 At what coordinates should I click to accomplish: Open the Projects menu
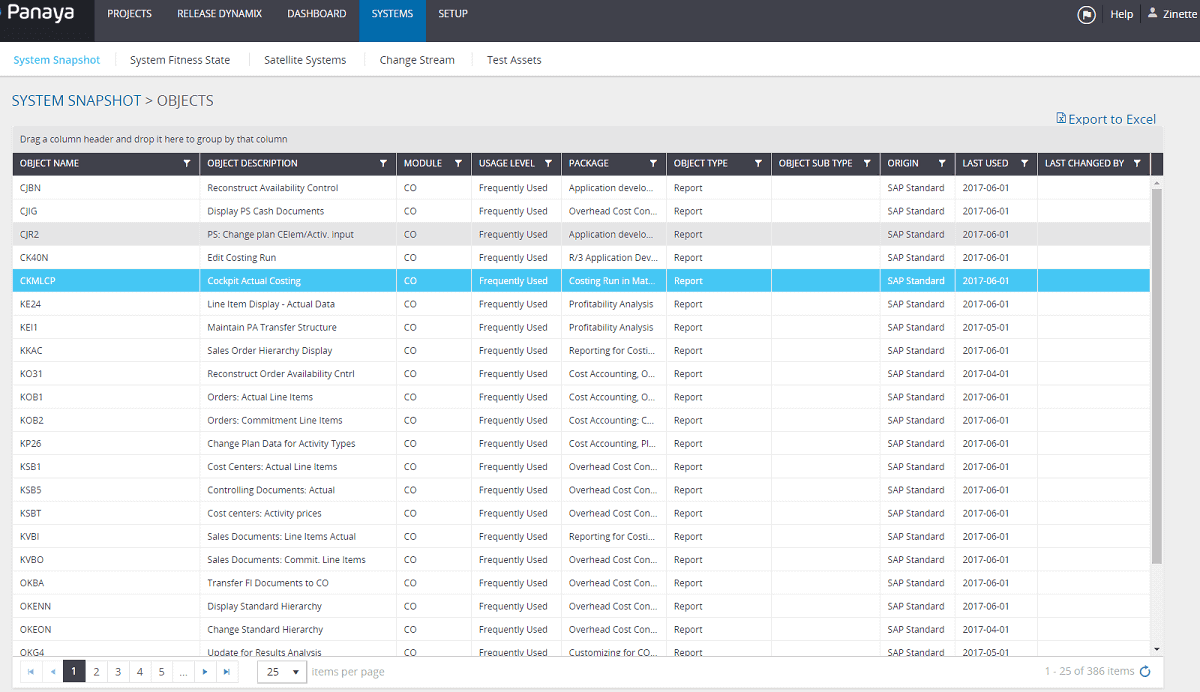[129, 14]
